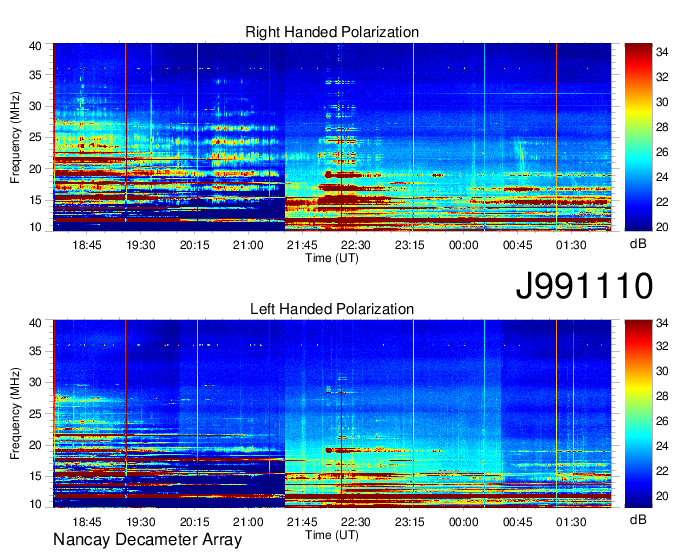Click the 01:30 tick label on top plot
680x552 pixels.
point(571,245)
